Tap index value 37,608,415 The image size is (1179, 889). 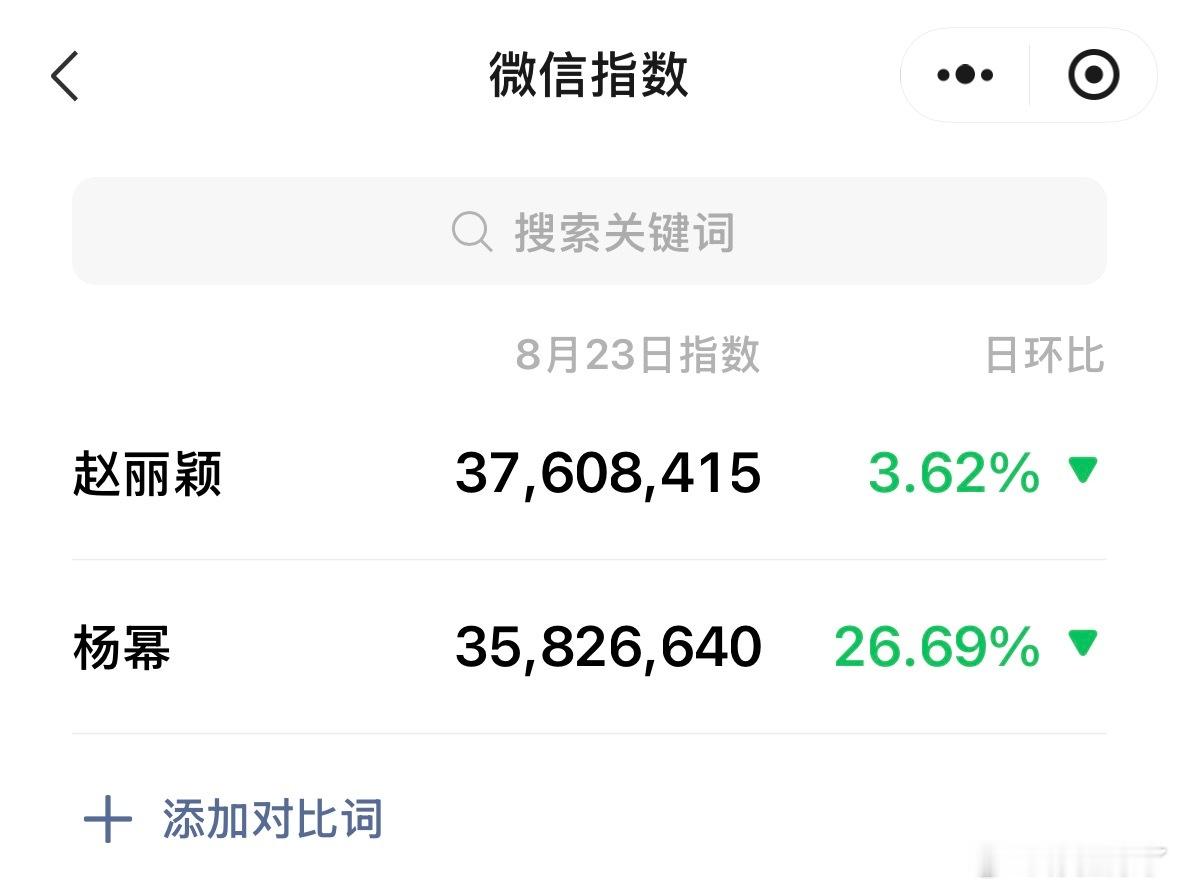click(x=608, y=474)
